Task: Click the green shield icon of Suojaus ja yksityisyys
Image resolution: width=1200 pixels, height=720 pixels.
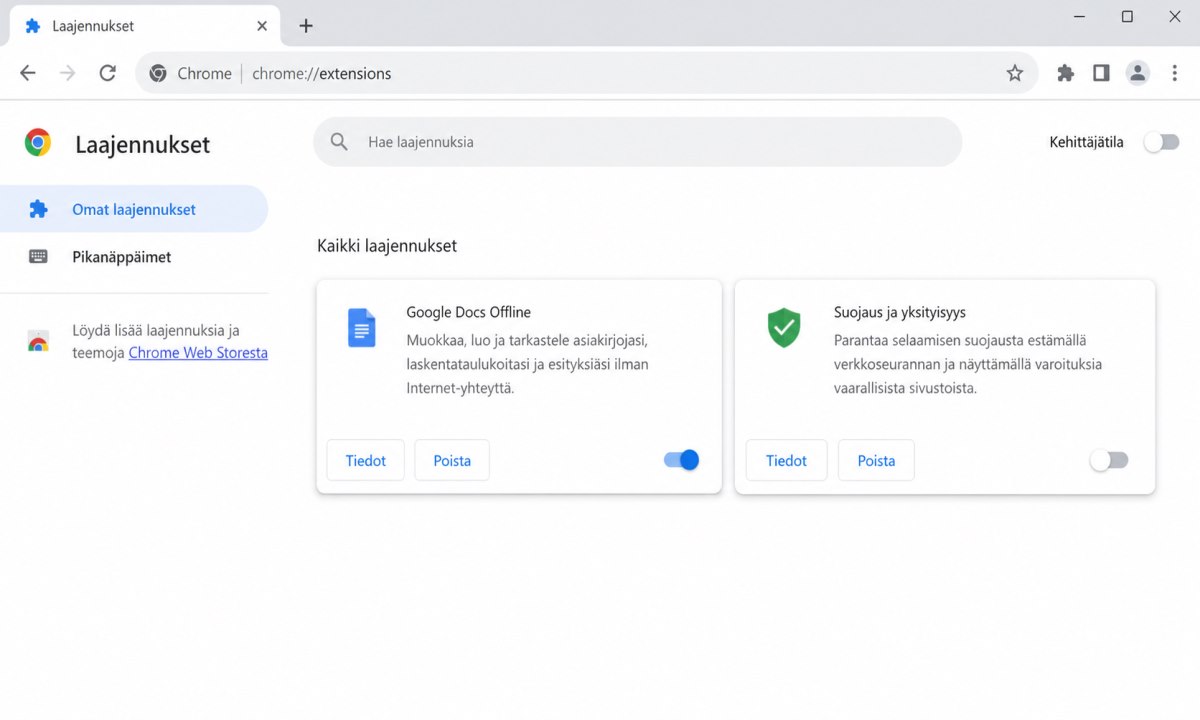Action: [x=784, y=328]
